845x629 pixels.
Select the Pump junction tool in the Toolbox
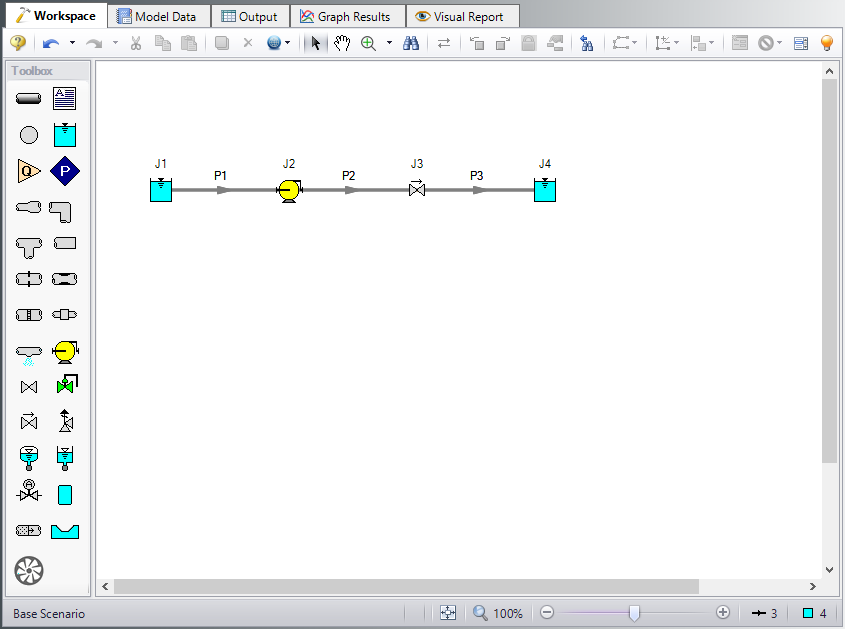64,351
